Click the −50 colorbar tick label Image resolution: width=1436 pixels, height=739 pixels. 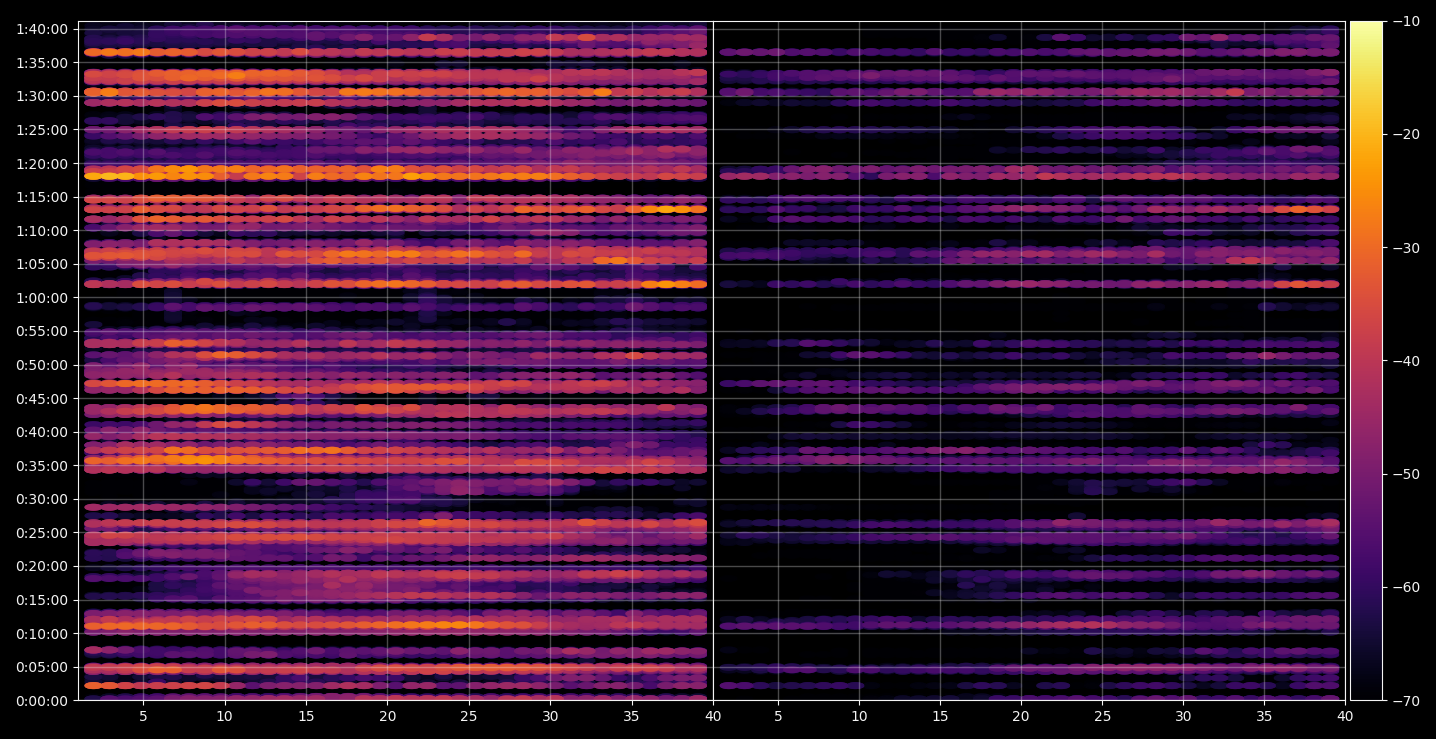click(x=1405, y=474)
